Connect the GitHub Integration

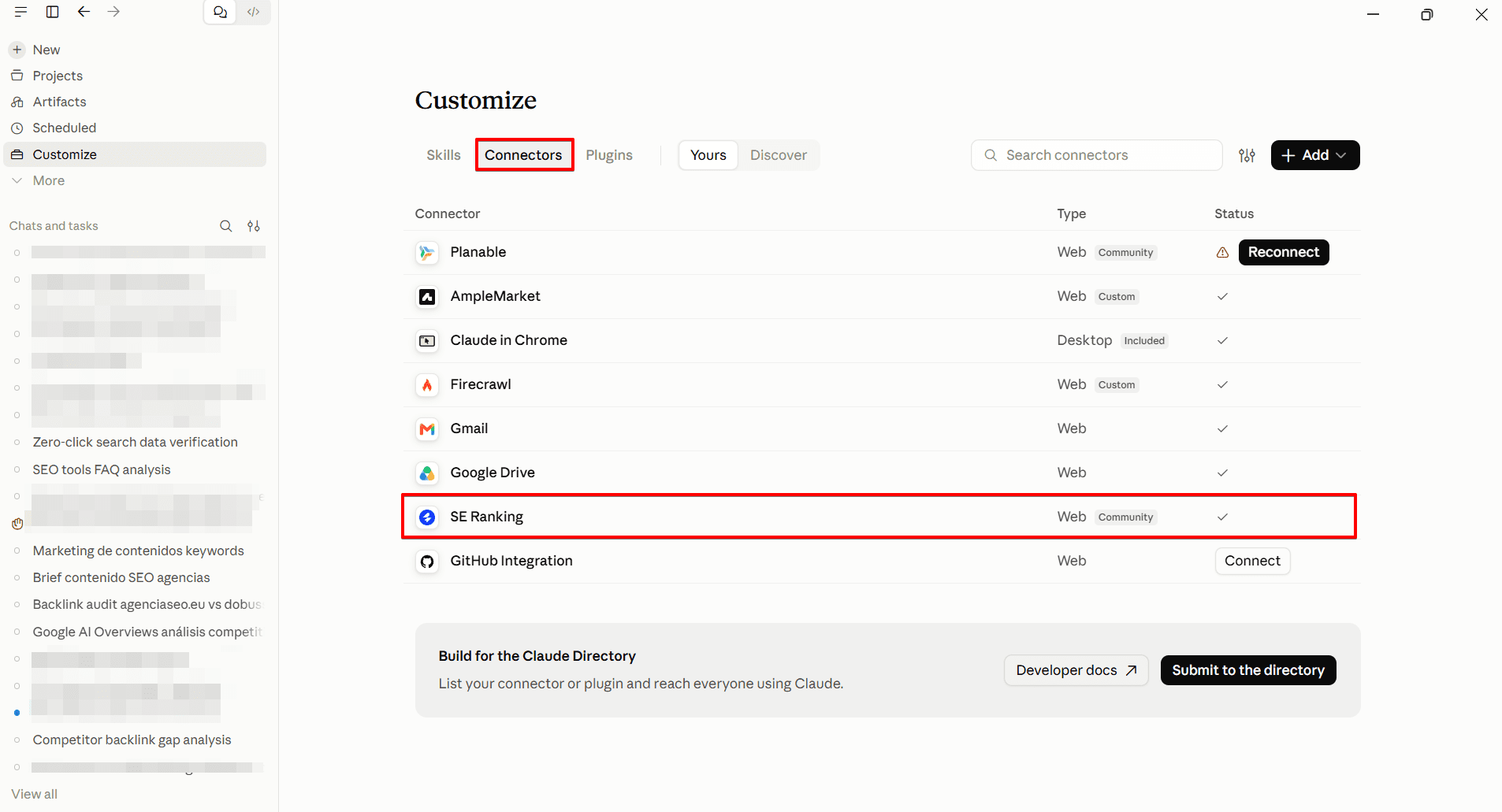coord(1252,561)
